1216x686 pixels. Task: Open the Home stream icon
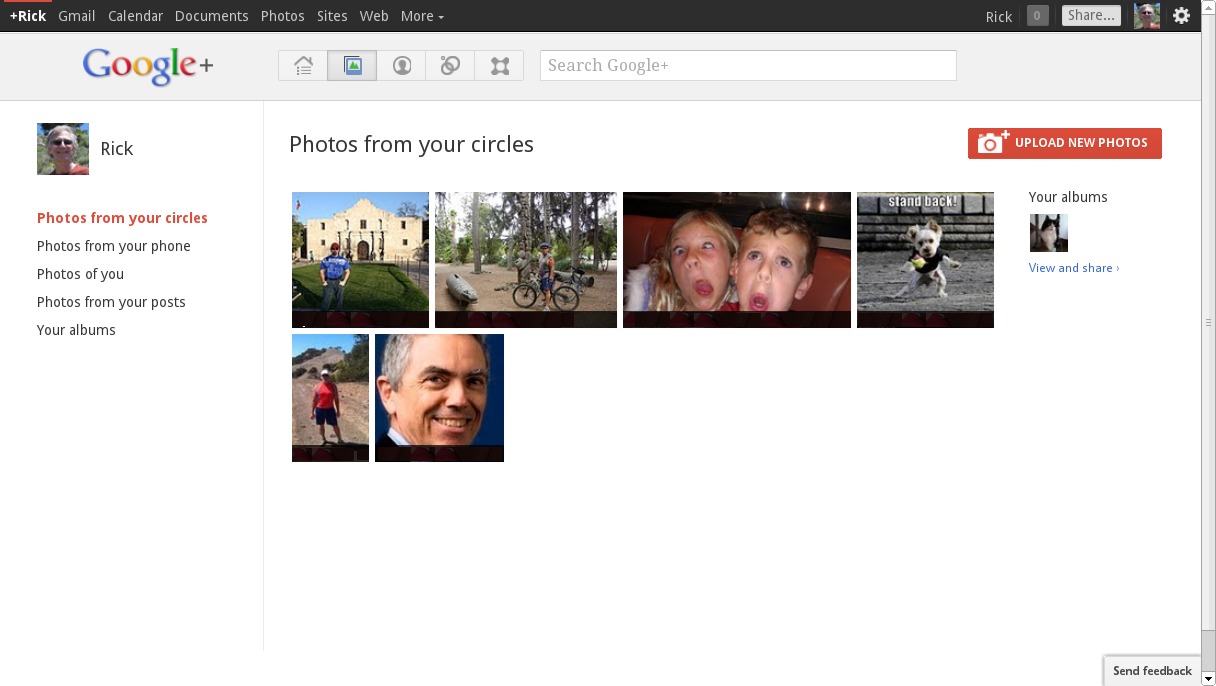coord(303,66)
